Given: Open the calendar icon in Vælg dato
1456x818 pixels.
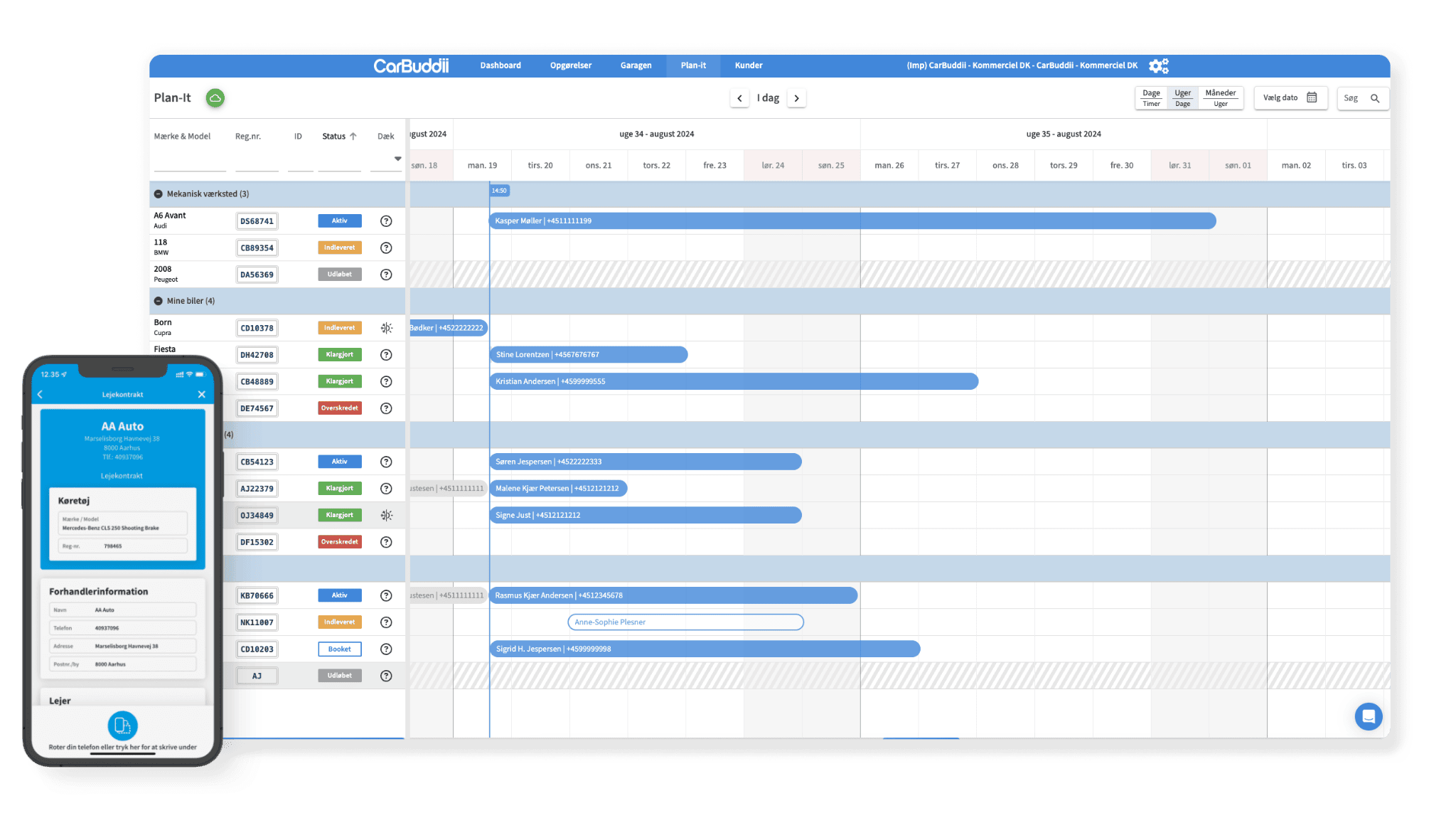Looking at the screenshot, I should pyautogui.click(x=1312, y=98).
